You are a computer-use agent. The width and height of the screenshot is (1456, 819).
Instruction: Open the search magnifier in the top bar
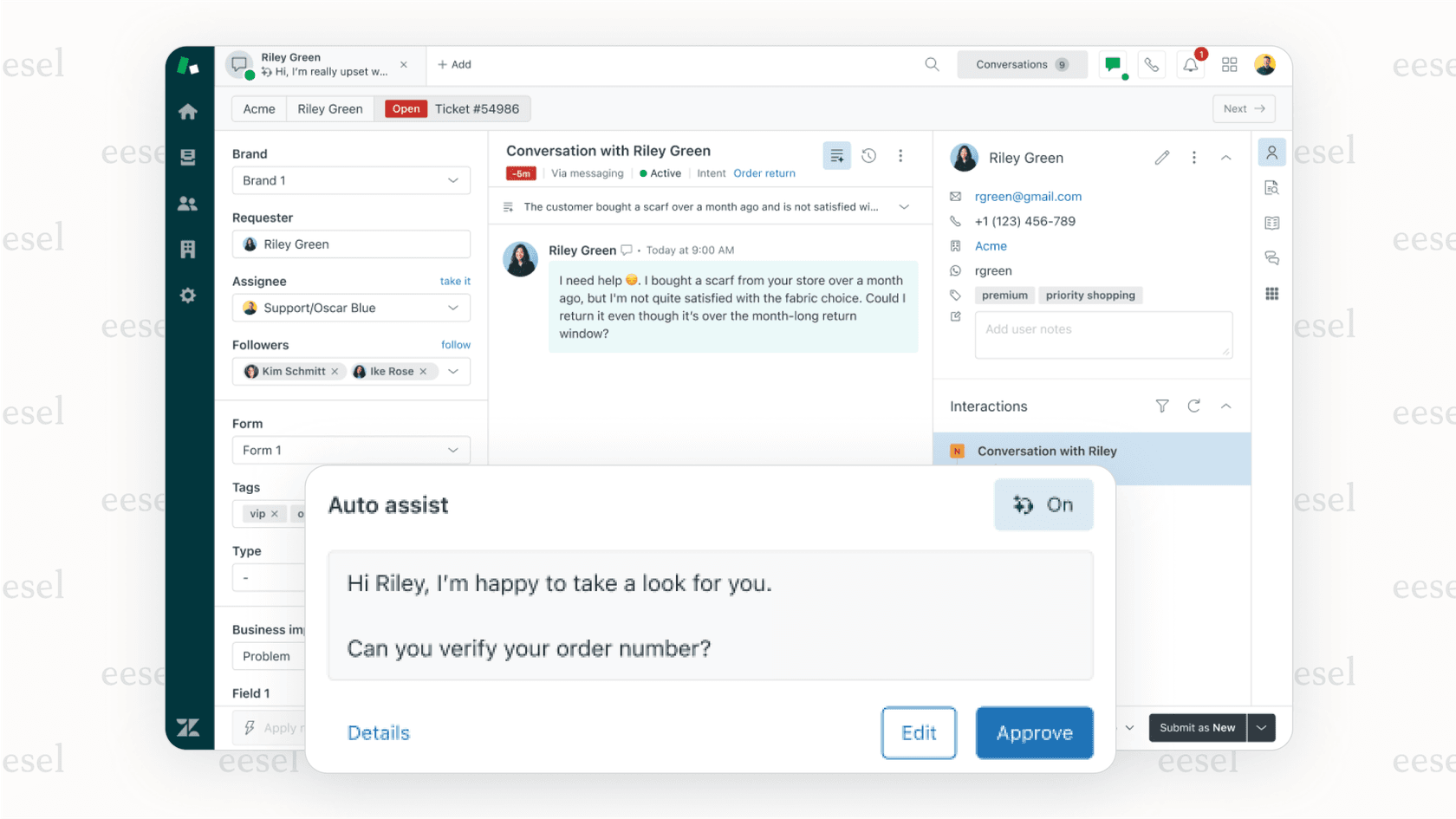coord(932,64)
